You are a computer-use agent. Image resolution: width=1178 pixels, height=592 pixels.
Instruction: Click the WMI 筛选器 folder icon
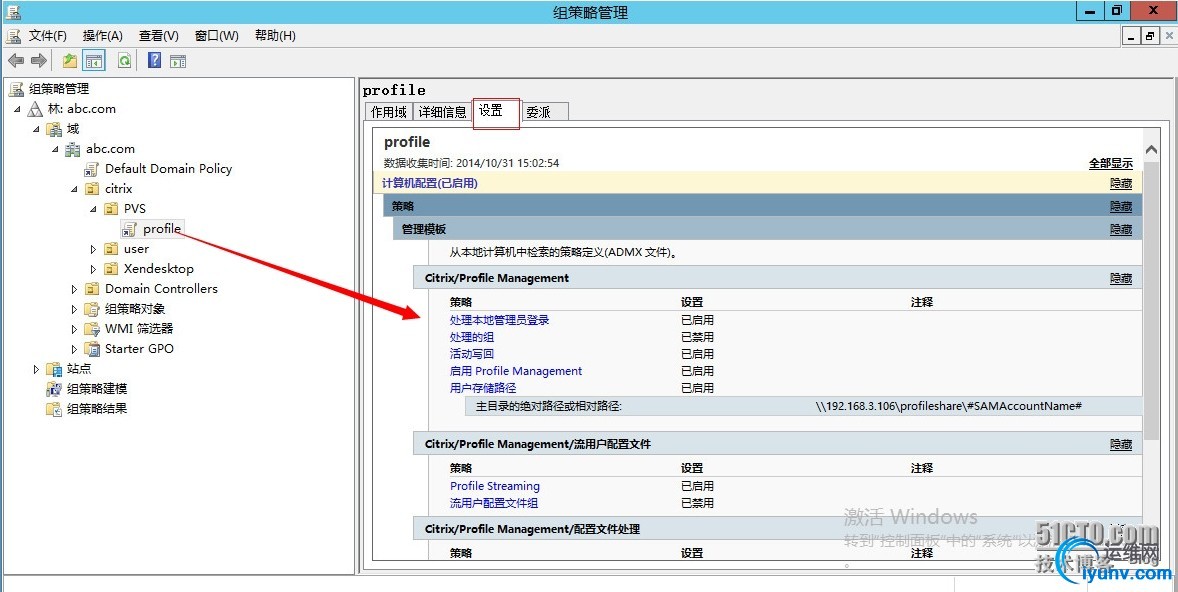pyautogui.click(x=92, y=329)
